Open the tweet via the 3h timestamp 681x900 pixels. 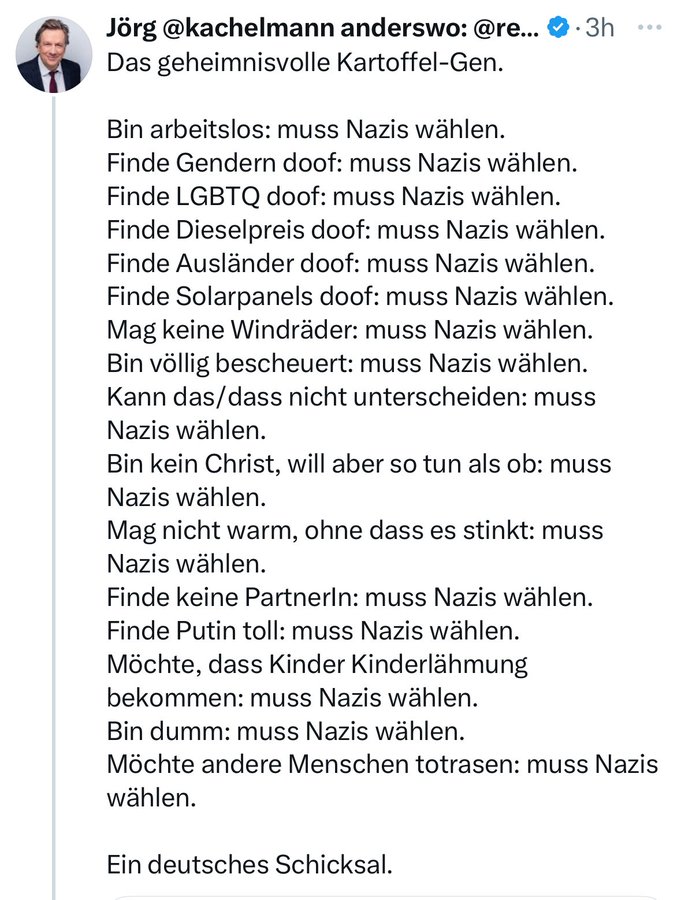tap(599, 28)
